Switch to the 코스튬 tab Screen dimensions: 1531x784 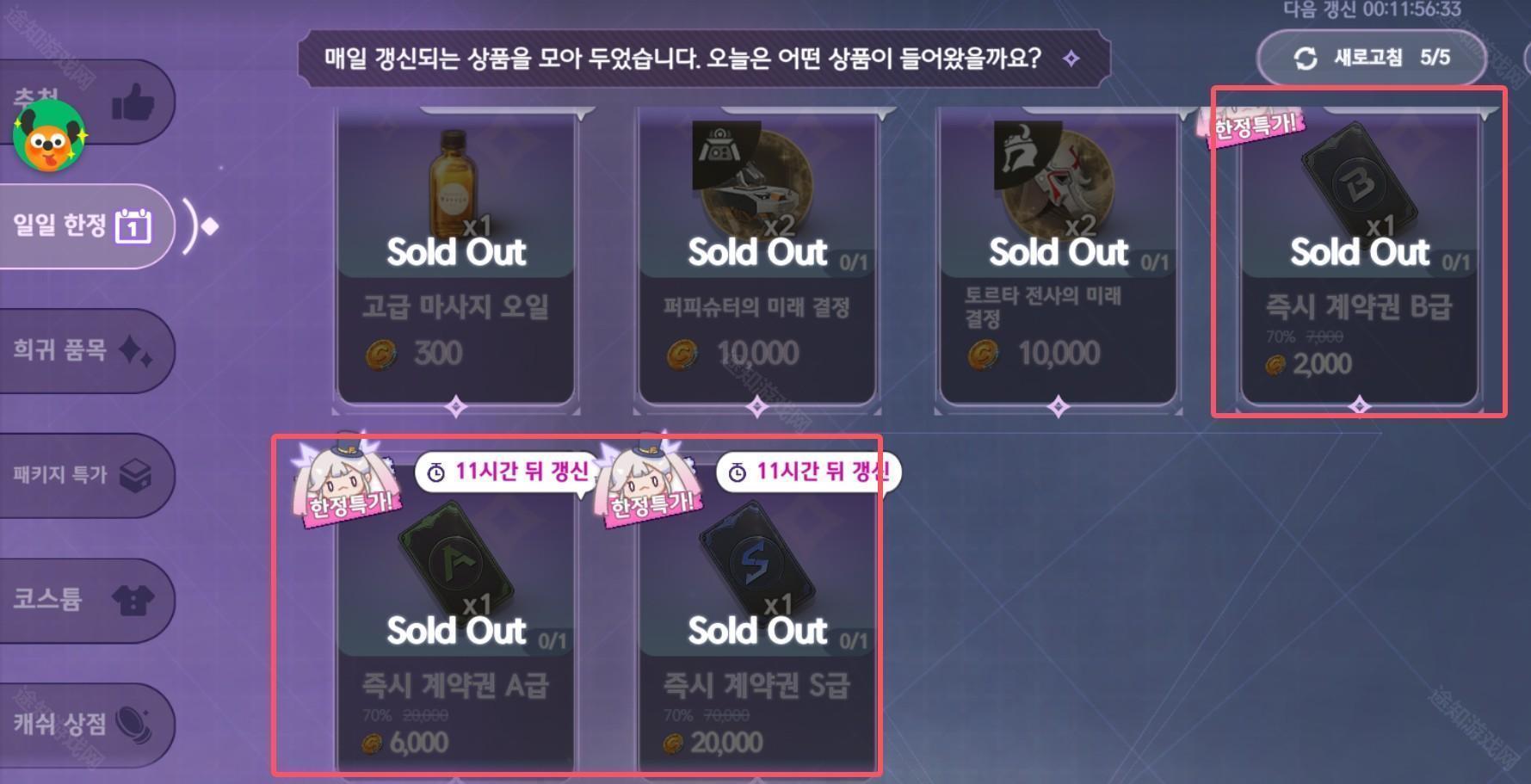point(48,599)
